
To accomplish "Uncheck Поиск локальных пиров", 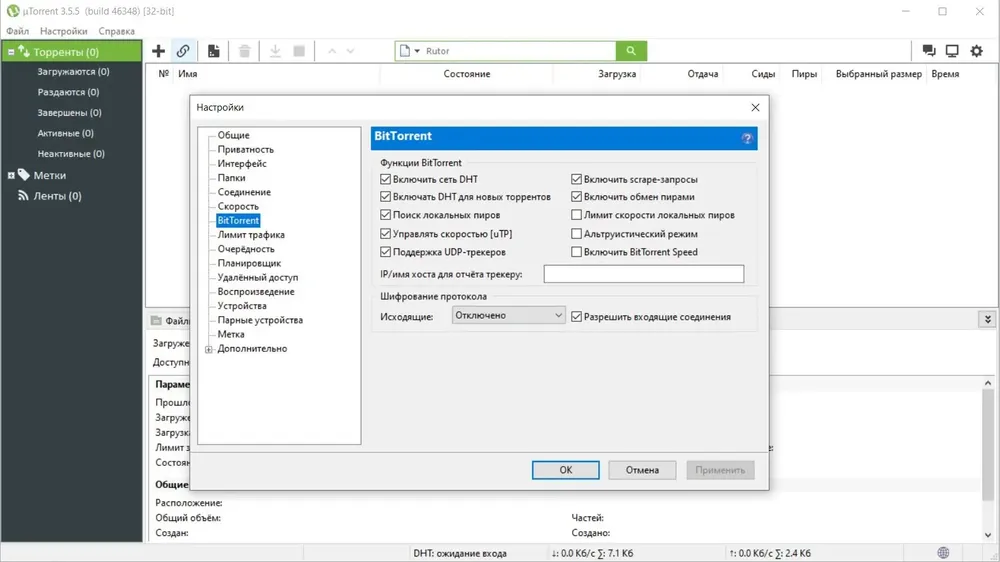I will (385, 215).
